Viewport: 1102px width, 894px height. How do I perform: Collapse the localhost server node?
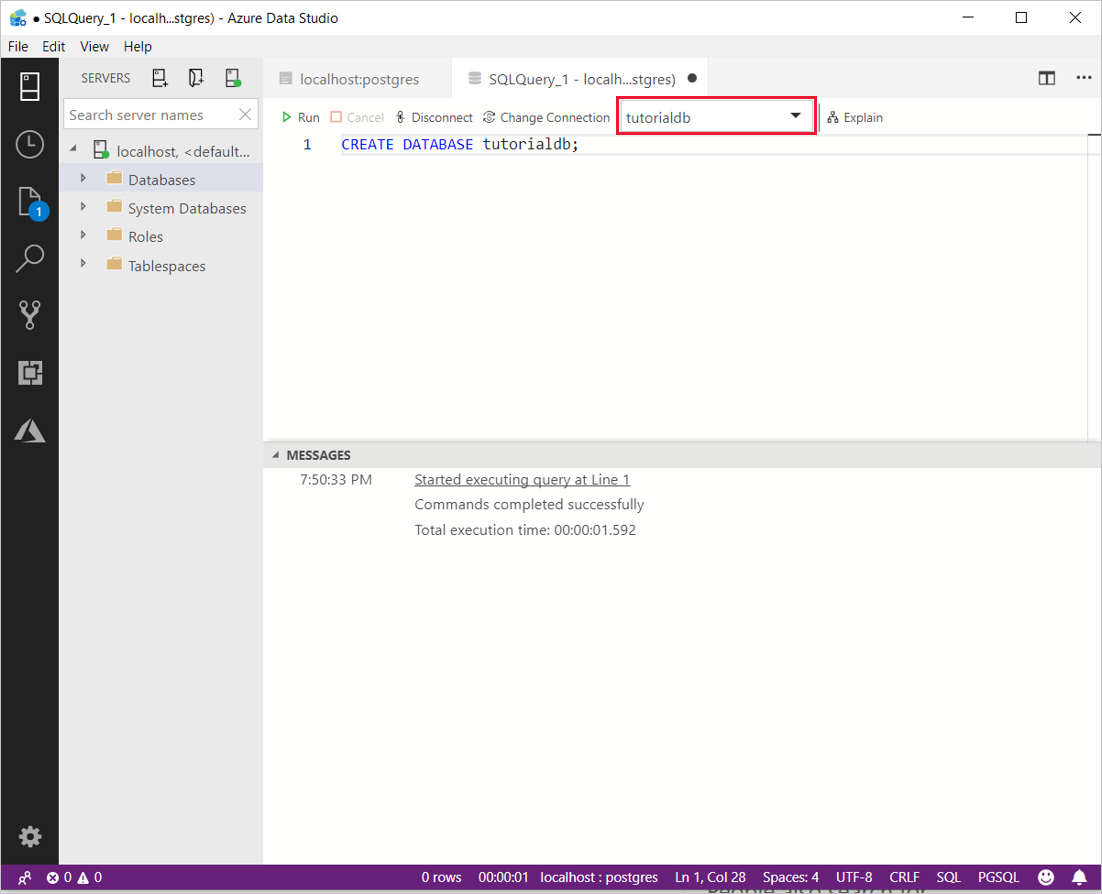pos(72,151)
